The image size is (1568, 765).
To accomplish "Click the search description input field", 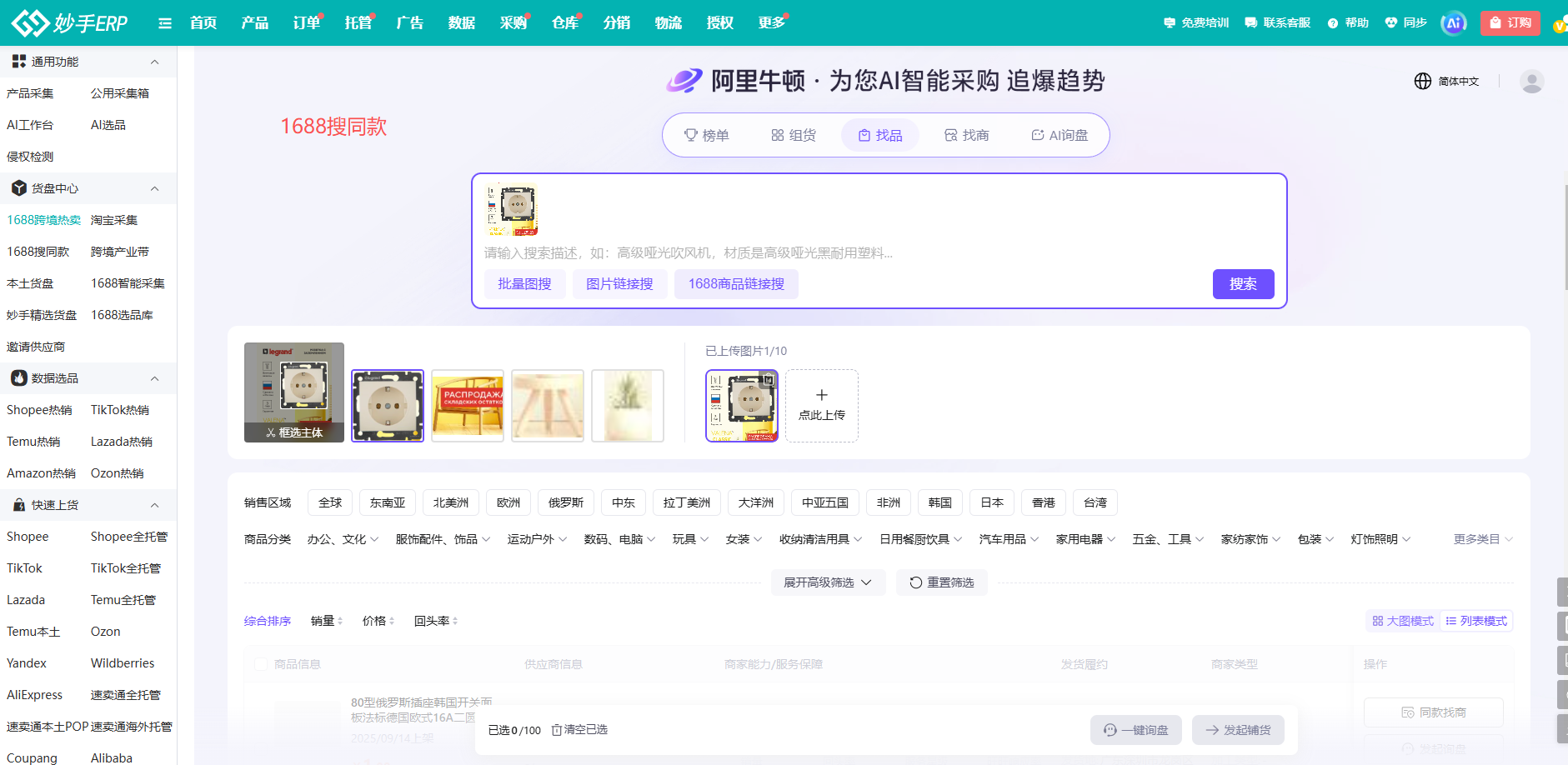I will pos(879,252).
